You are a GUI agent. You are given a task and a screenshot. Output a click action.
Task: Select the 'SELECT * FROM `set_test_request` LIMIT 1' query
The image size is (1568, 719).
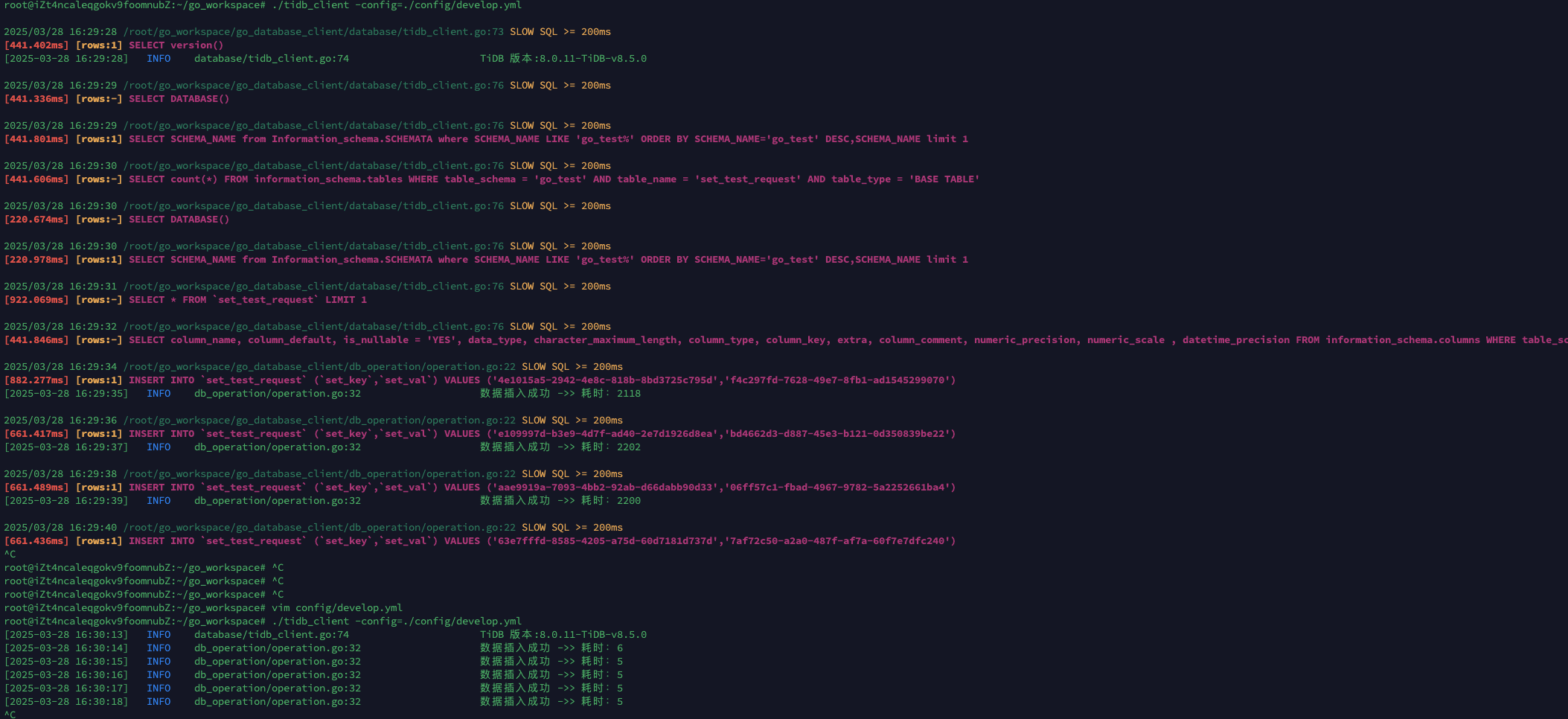(248, 300)
